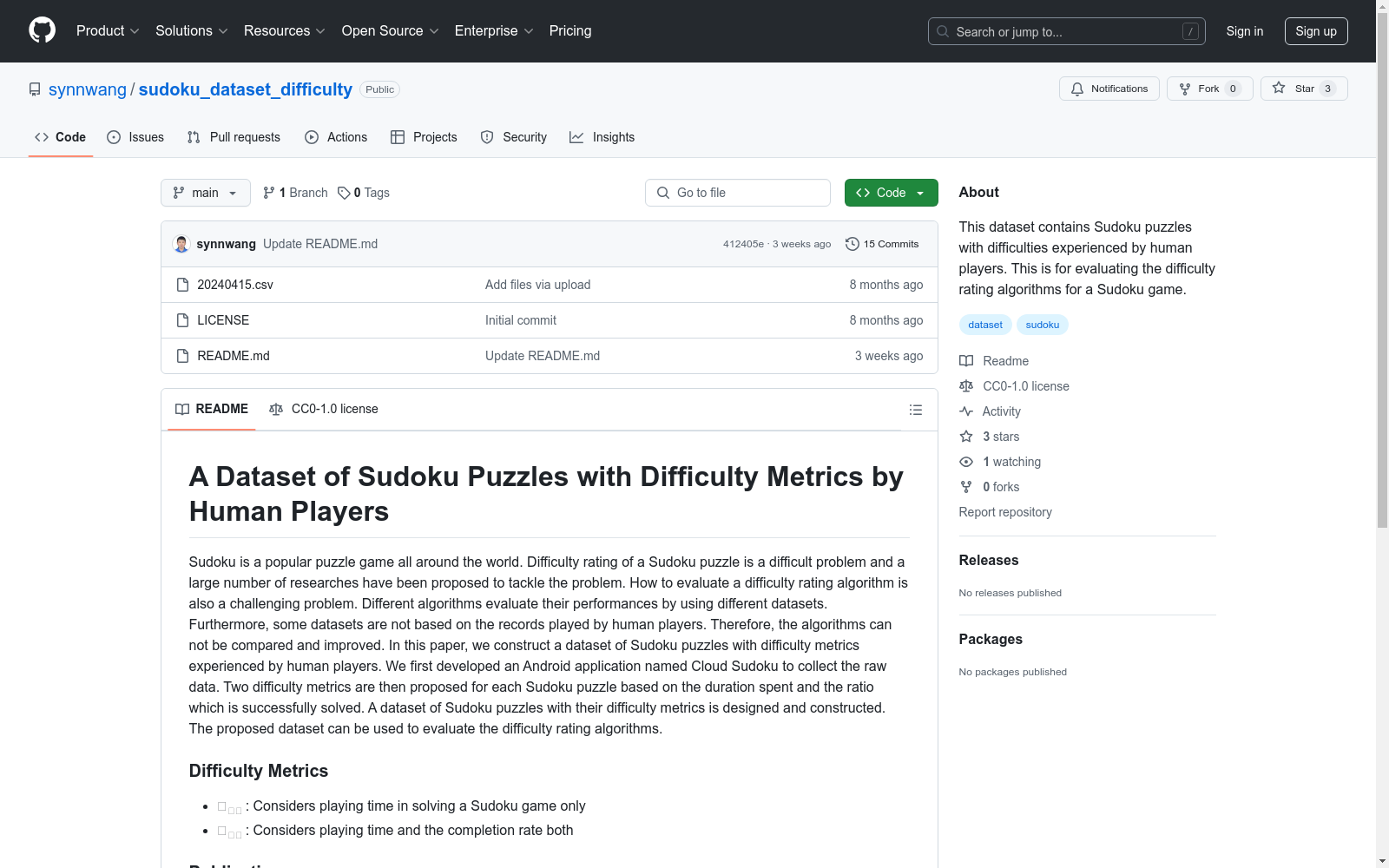Open synnwang avatar in the commit row
This screenshot has height=868, width=1389.
point(181,244)
